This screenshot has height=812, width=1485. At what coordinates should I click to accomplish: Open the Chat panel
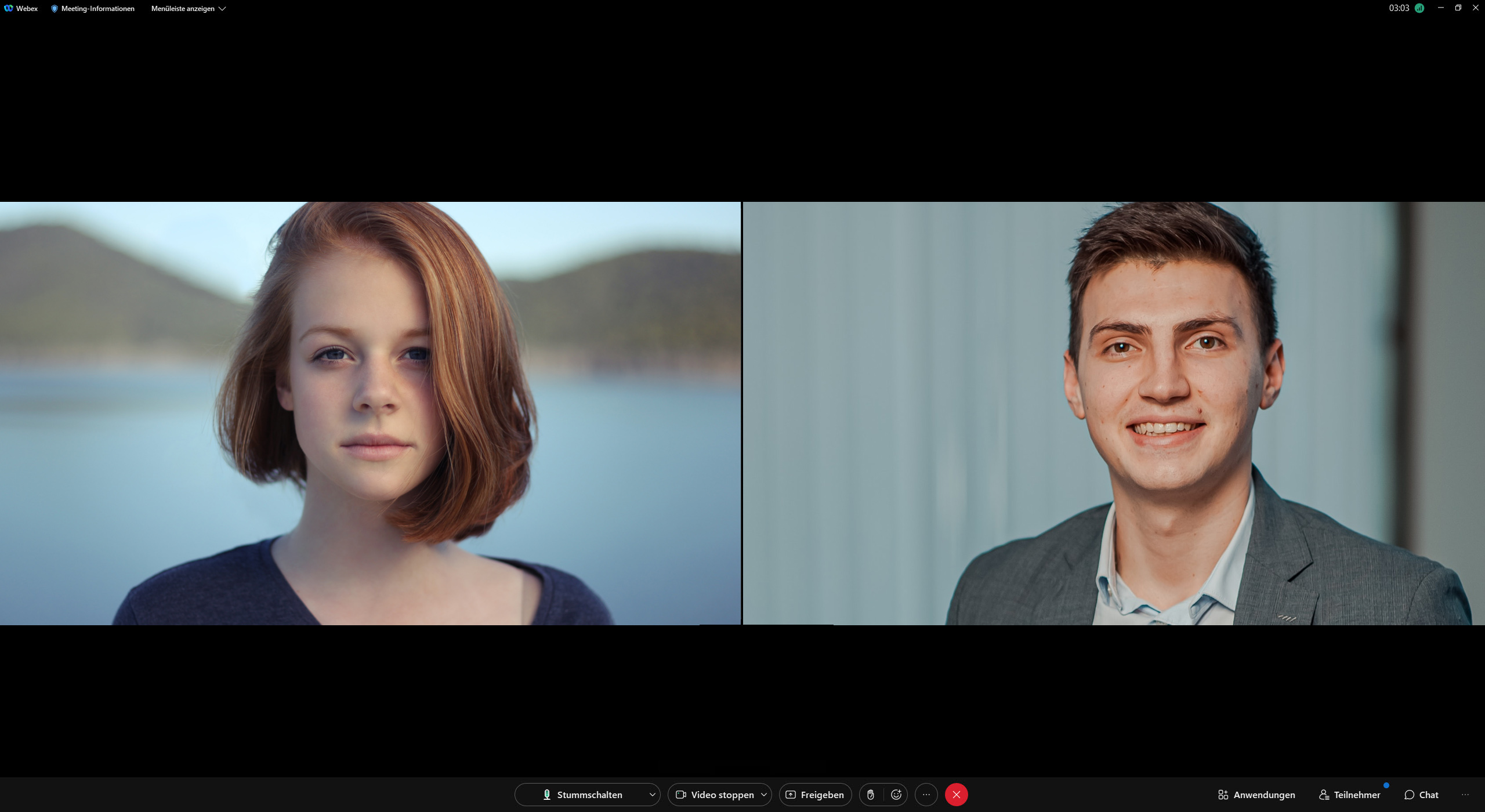click(1421, 795)
